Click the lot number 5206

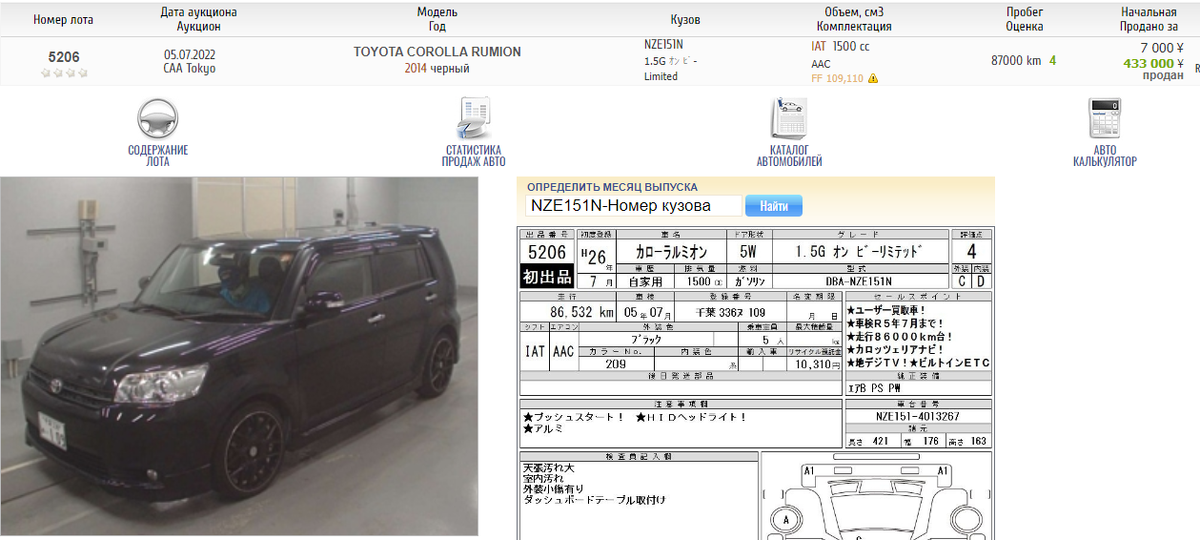click(64, 57)
